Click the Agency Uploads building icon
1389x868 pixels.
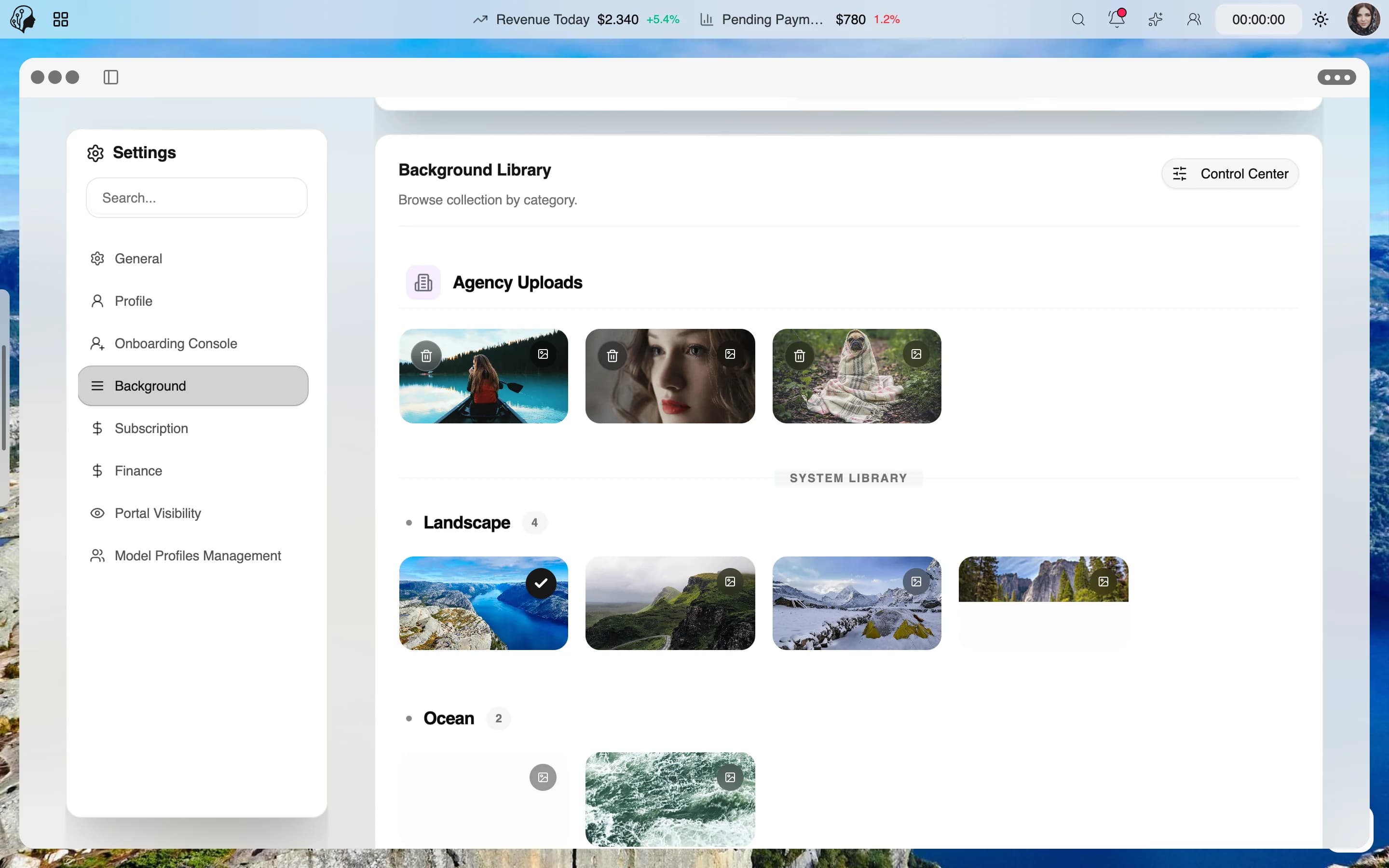coord(423,283)
